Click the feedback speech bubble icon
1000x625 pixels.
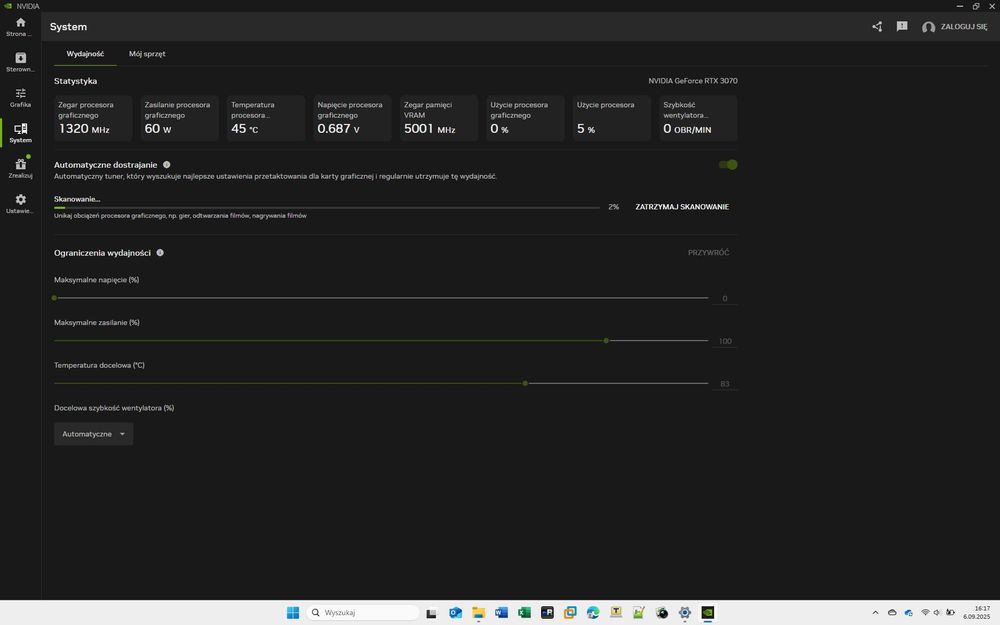pyautogui.click(x=902, y=27)
